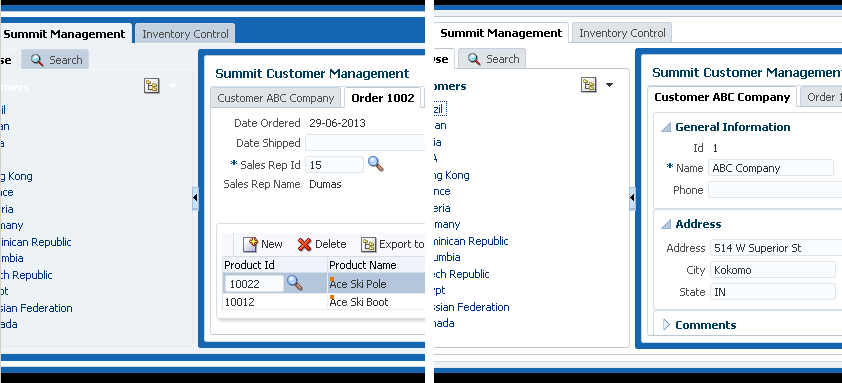The width and height of the screenshot is (842, 383).
Task: Select Inventory Control tab in right screenshot
Action: [x=622, y=33]
